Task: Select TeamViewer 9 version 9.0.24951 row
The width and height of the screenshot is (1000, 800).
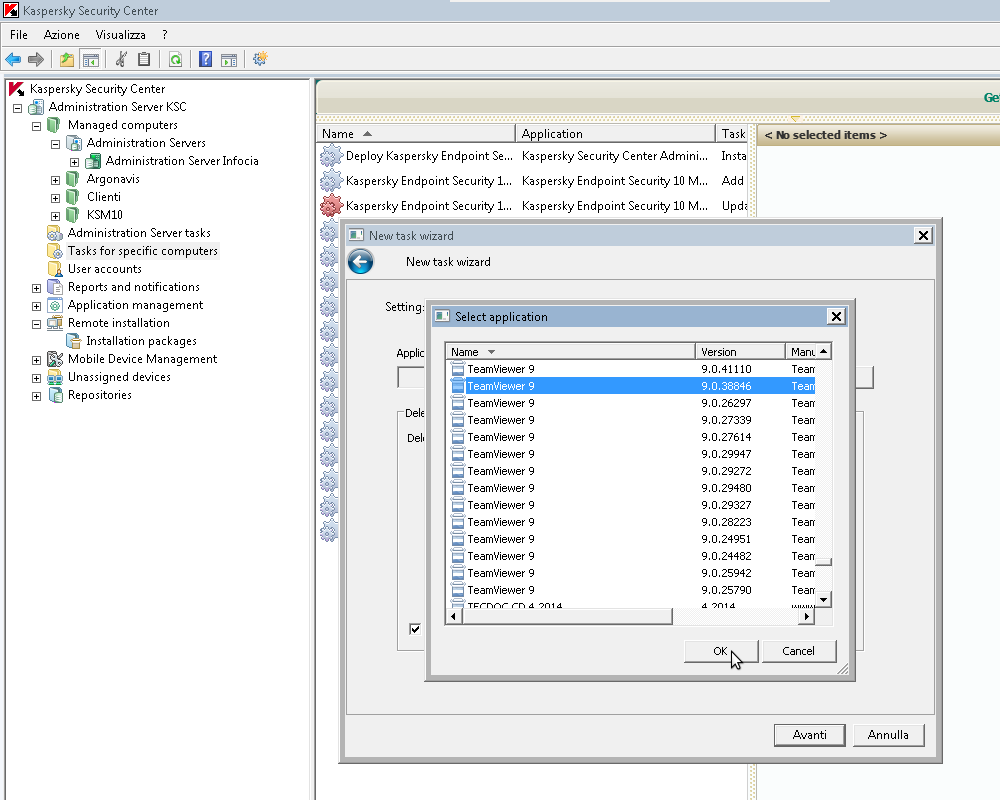Action: pyautogui.click(x=631, y=539)
